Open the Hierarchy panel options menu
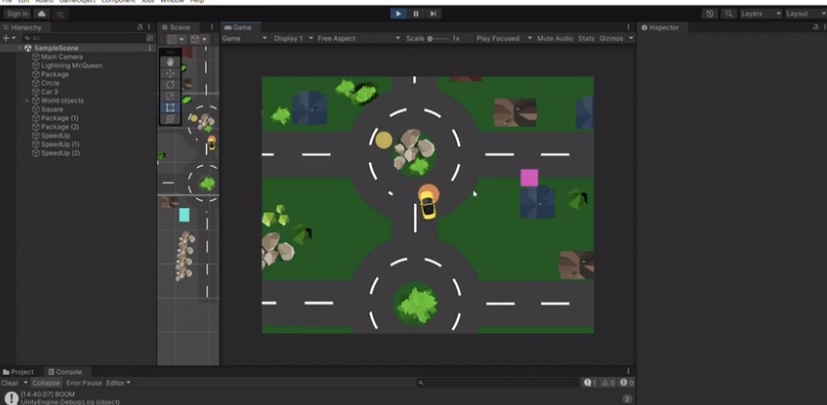The width and height of the screenshot is (827, 405). 149,27
